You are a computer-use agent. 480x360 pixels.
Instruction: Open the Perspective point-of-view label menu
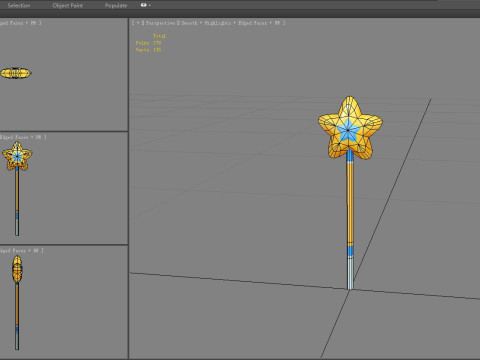click(160, 23)
